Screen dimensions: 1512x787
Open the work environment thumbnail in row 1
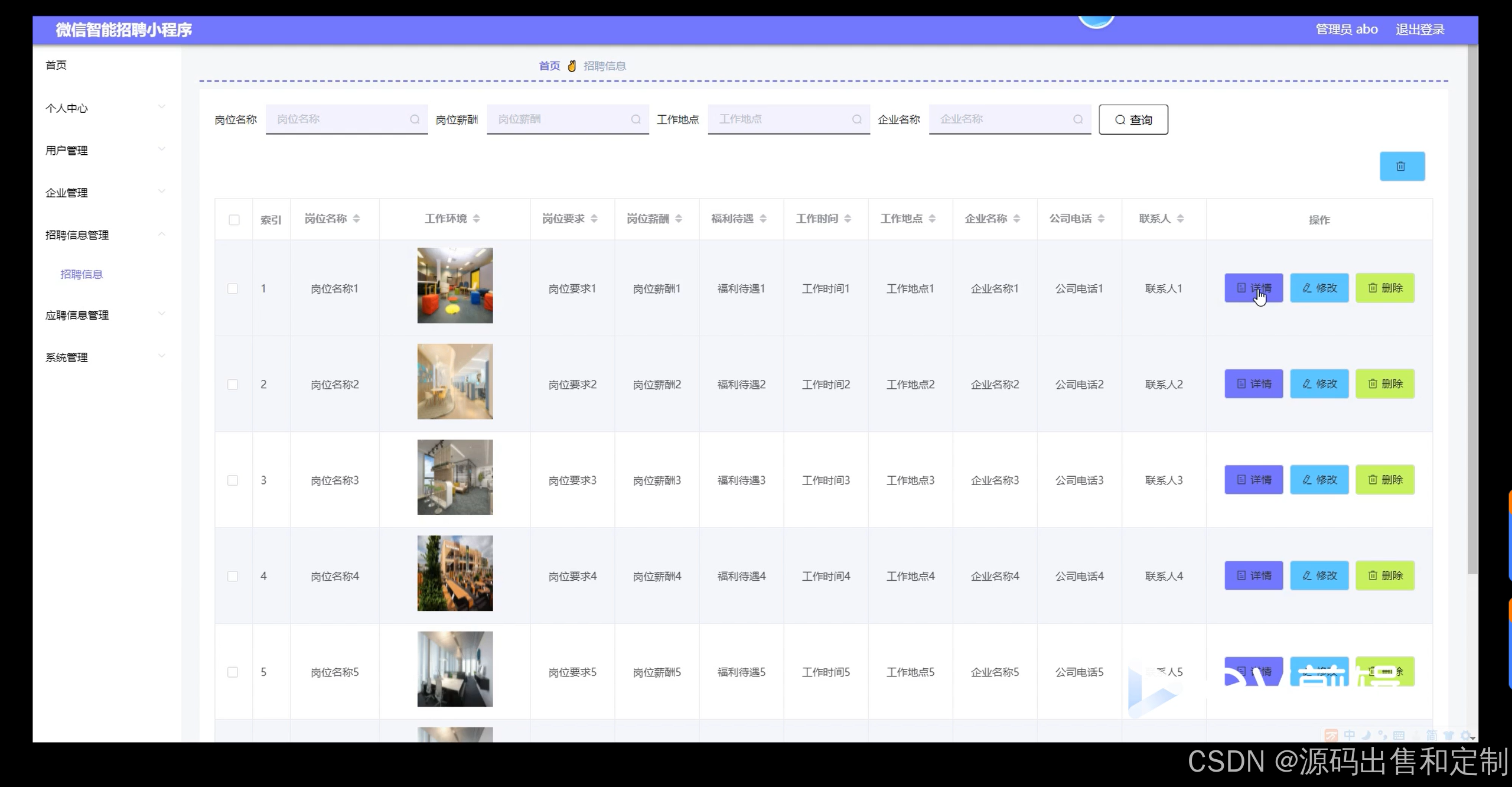click(x=455, y=285)
